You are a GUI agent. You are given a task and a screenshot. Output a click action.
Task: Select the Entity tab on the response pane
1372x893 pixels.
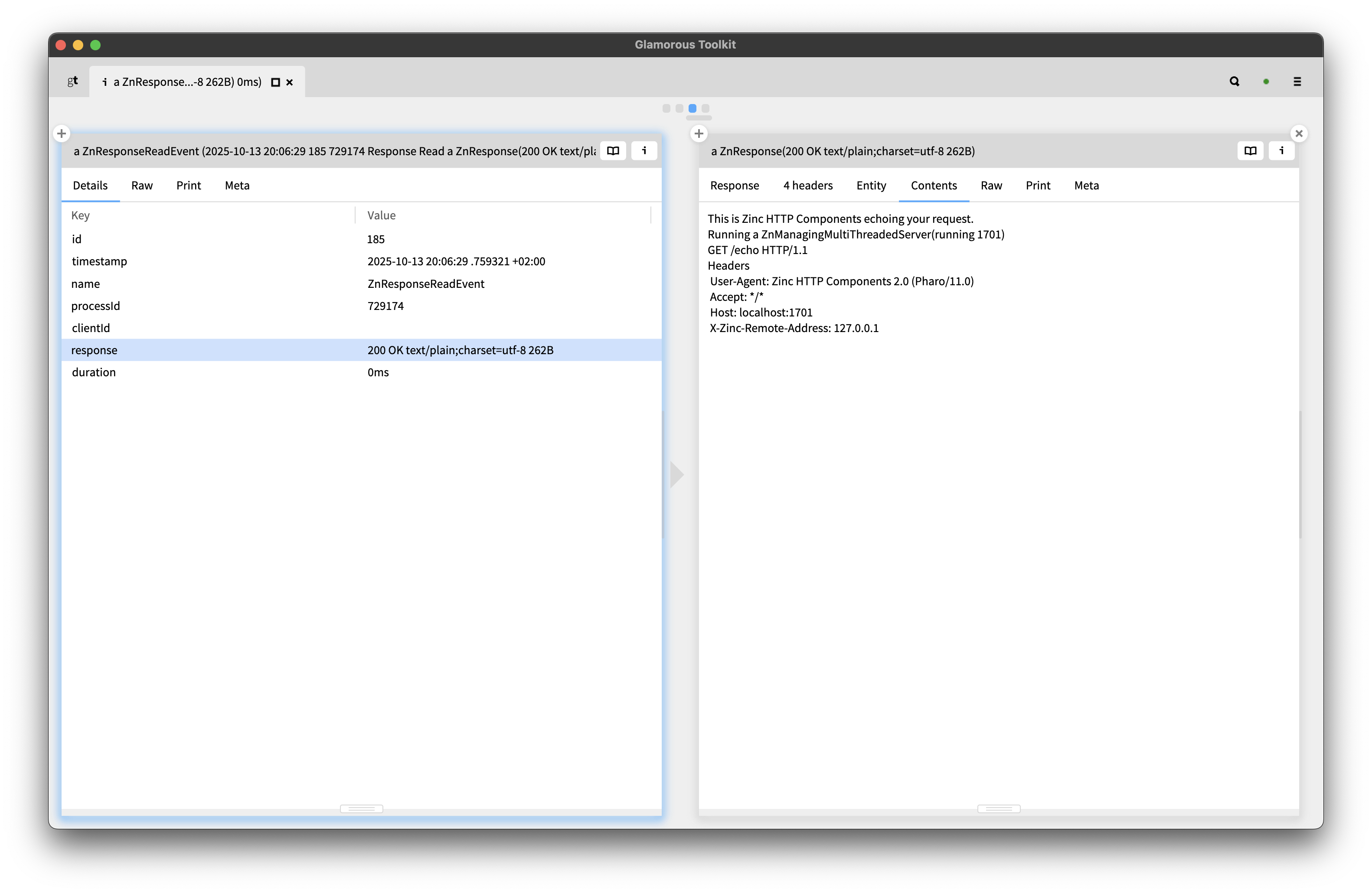[x=870, y=186]
